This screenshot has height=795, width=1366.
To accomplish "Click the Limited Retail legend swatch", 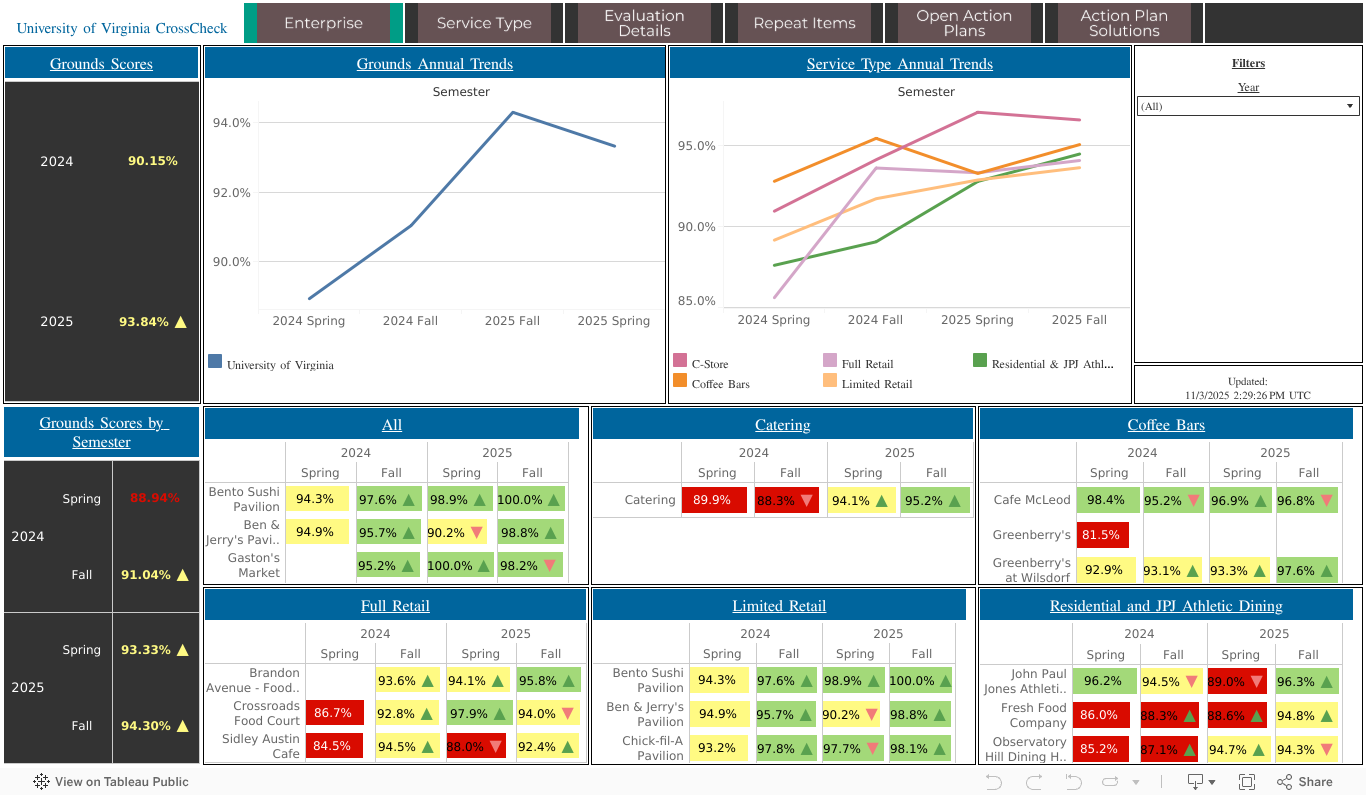I will click(830, 380).
